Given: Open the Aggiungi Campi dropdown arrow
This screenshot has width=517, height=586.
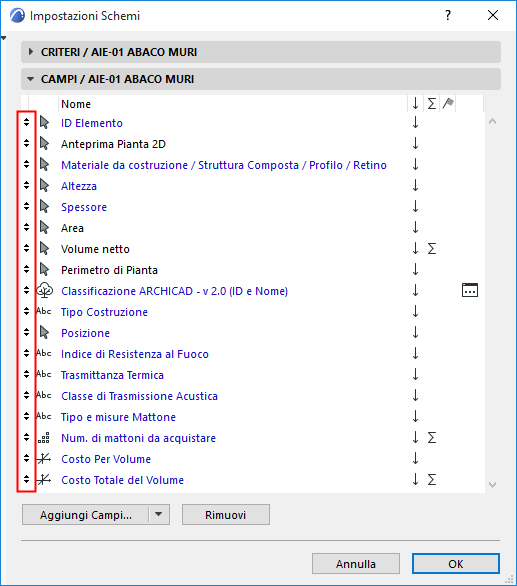Looking at the screenshot, I should tap(159, 515).
